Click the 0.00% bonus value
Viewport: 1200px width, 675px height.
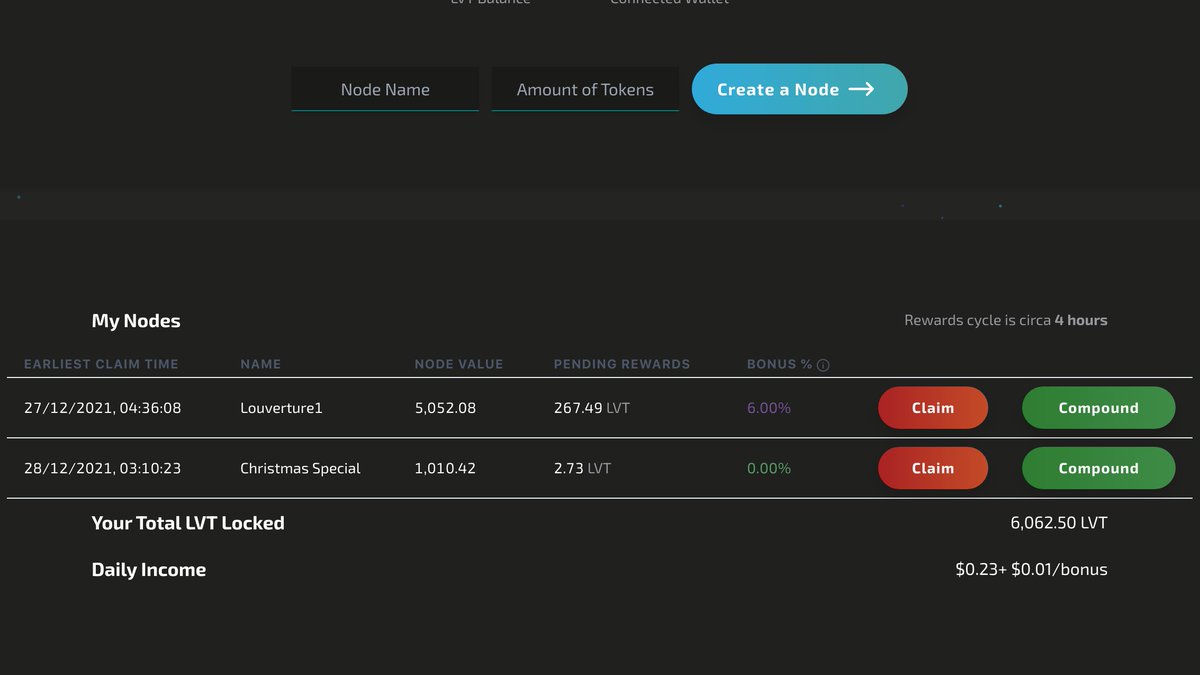769,468
